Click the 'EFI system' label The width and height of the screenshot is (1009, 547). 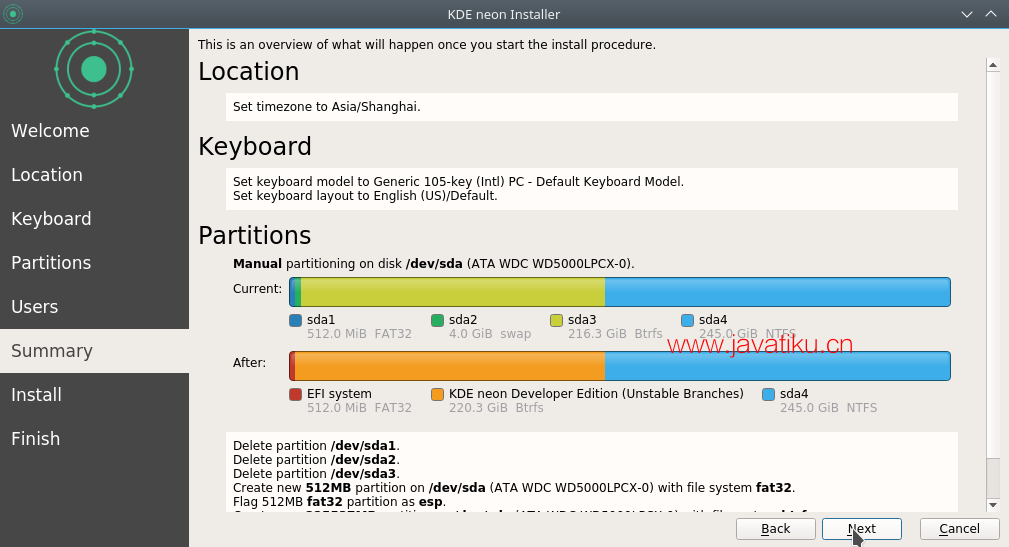pyautogui.click(x=339, y=394)
